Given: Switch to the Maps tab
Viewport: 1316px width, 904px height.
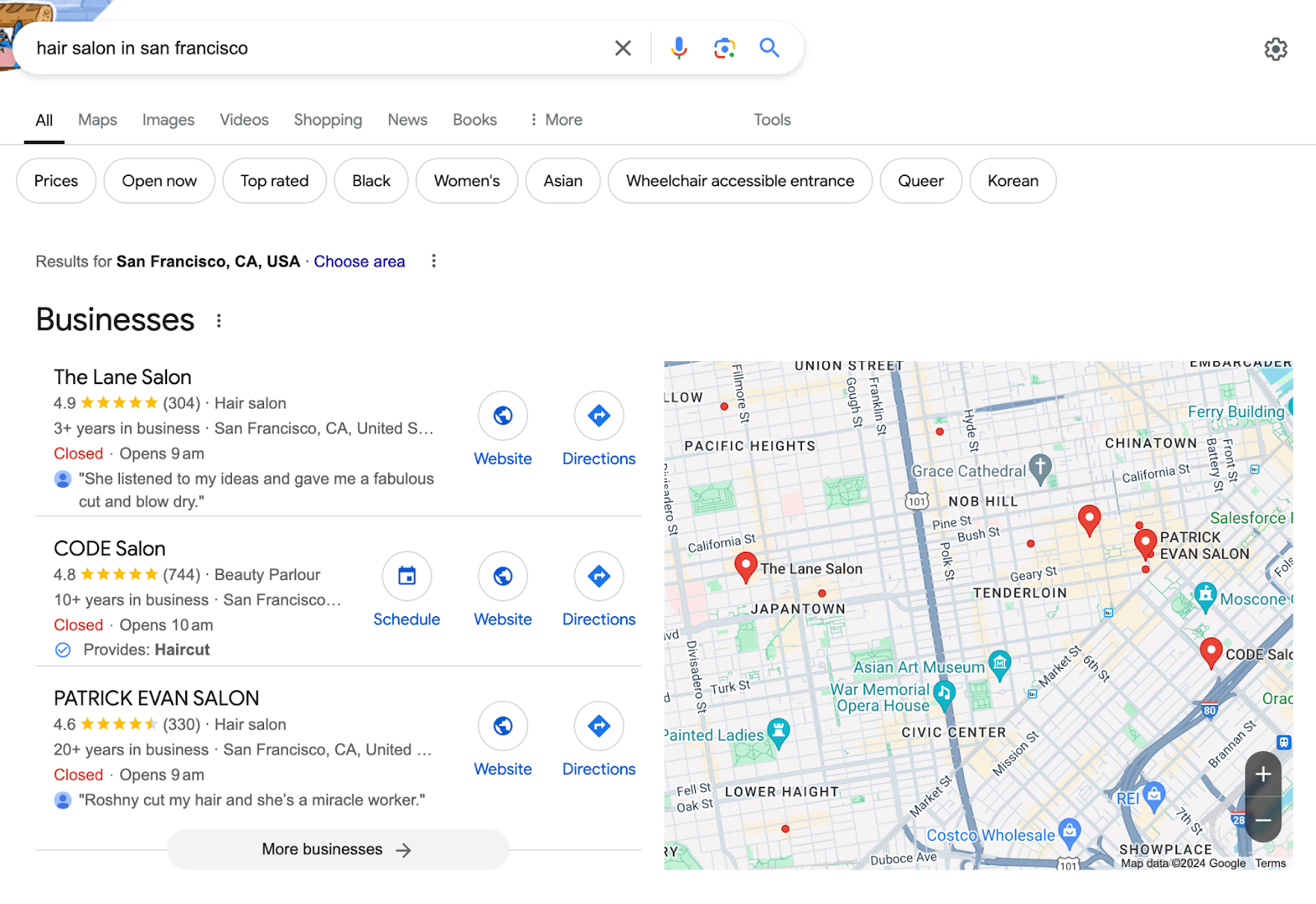Looking at the screenshot, I should click(97, 120).
